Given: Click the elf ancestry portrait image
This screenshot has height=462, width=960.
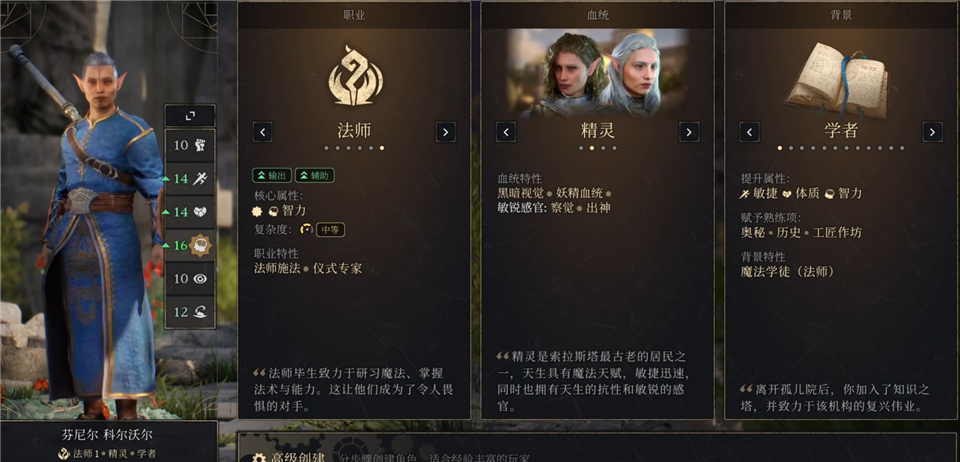Looking at the screenshot, I should point(598,73).
